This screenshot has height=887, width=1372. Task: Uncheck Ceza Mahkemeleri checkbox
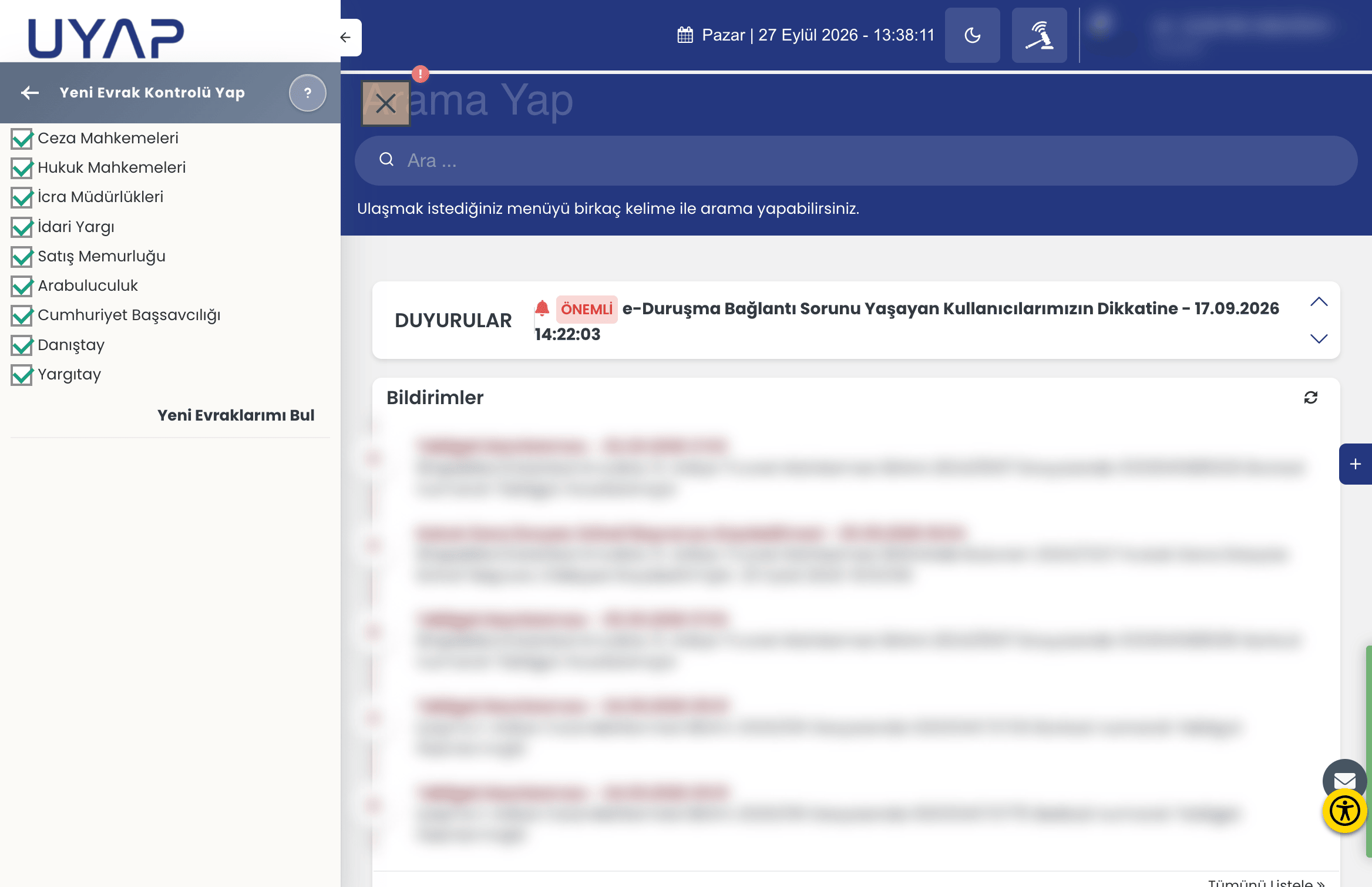coord(22,139)
